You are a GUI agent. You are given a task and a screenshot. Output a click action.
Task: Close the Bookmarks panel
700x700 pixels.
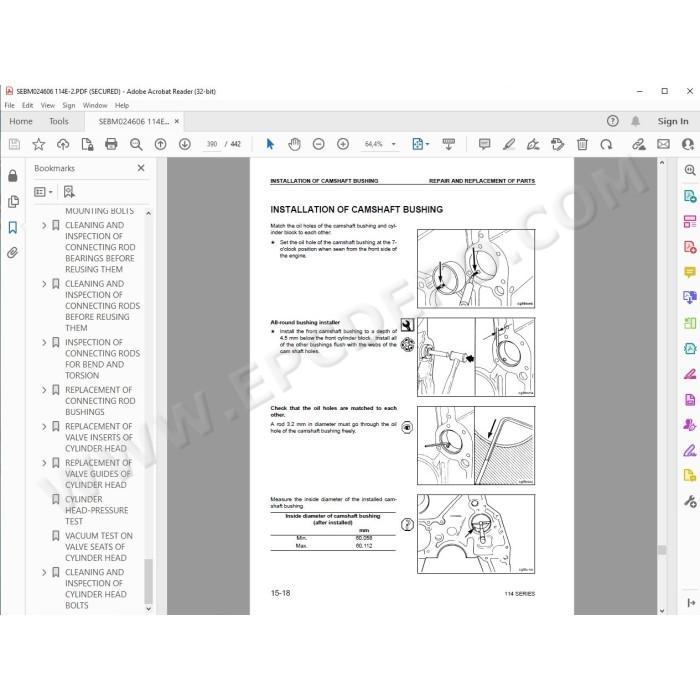141,168
